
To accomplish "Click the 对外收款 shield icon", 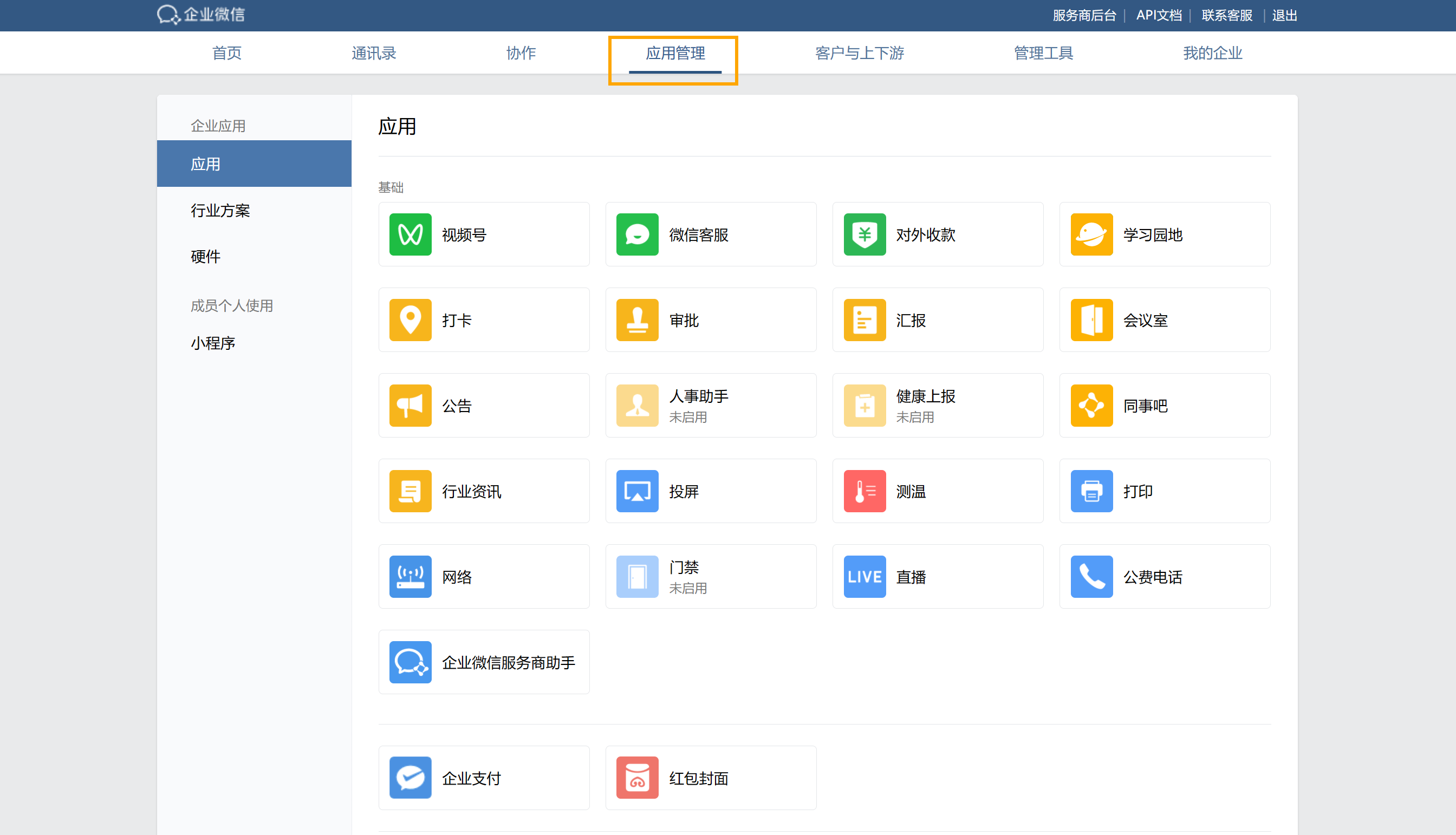I will tap(864, 234).
